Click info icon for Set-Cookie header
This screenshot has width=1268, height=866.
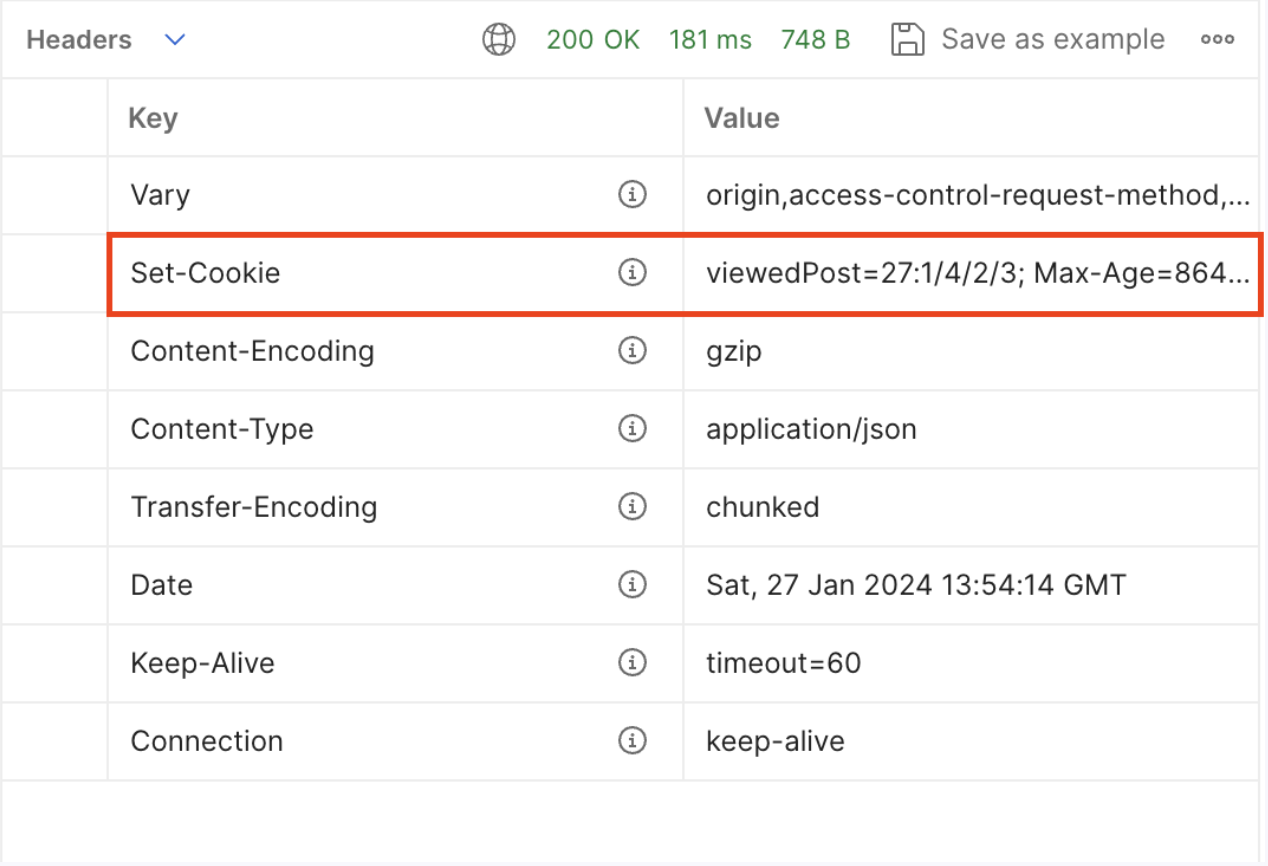point(632,273)
